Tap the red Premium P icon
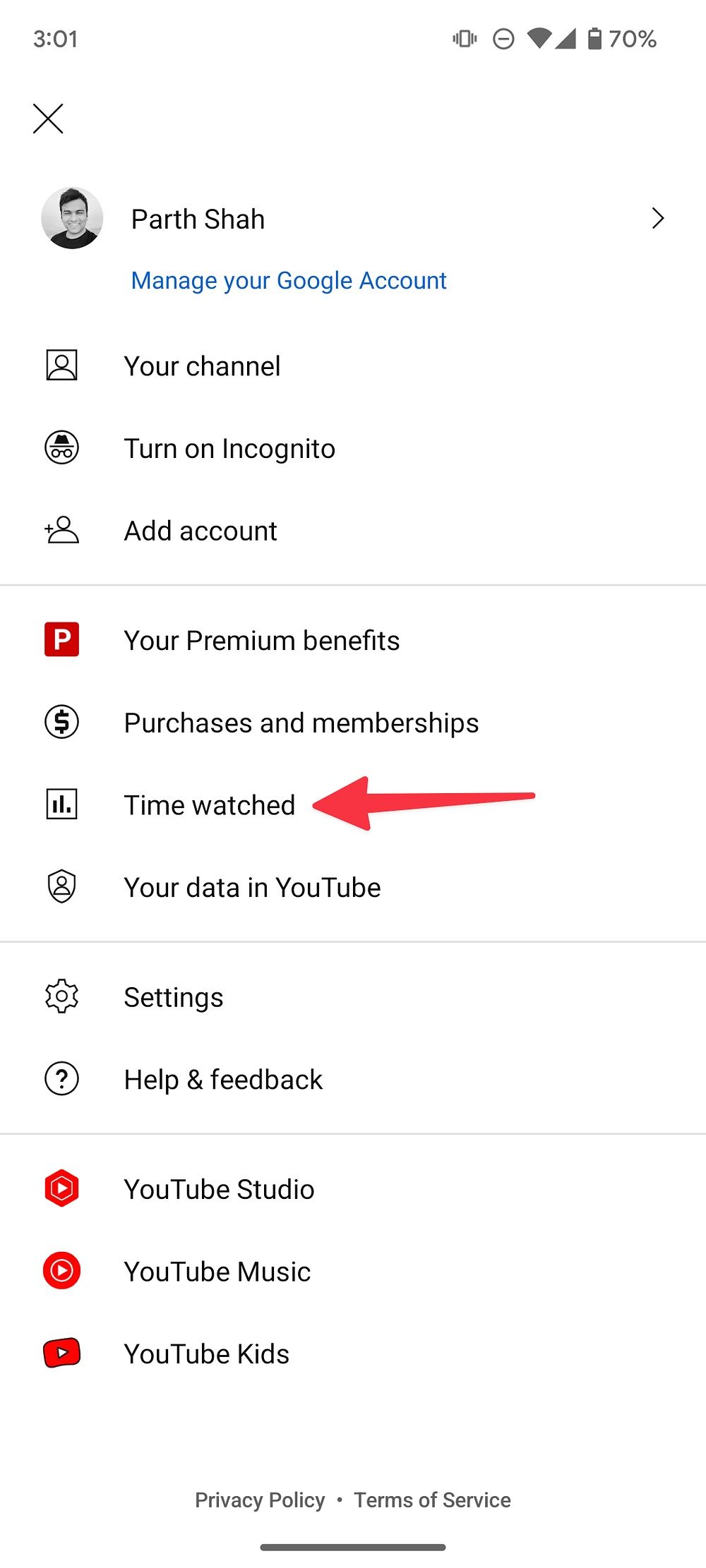Image resolution: width=706 pixels, height=1568 pixels. tap(62, 639)
